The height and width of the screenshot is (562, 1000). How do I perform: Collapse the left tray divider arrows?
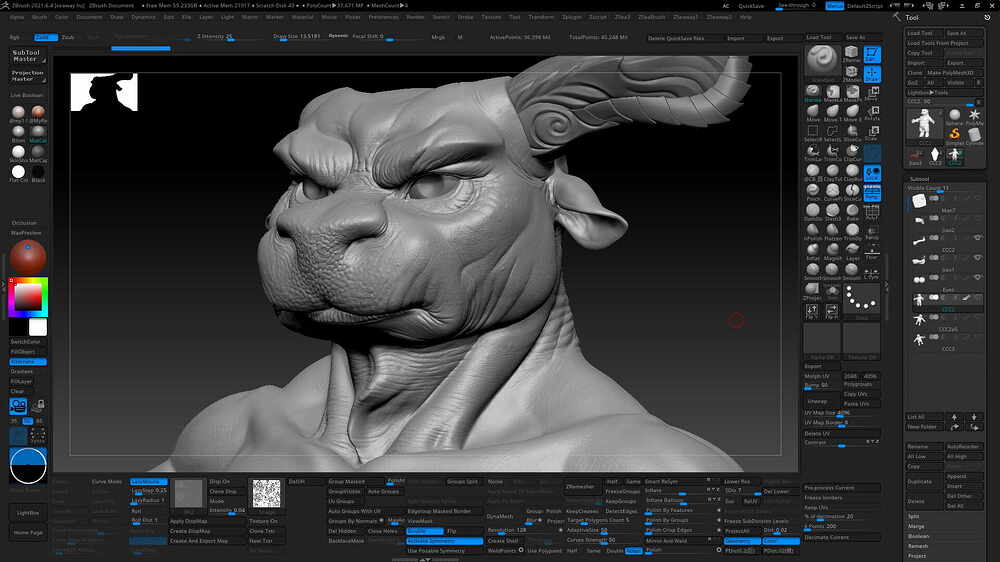pos(3,286)
